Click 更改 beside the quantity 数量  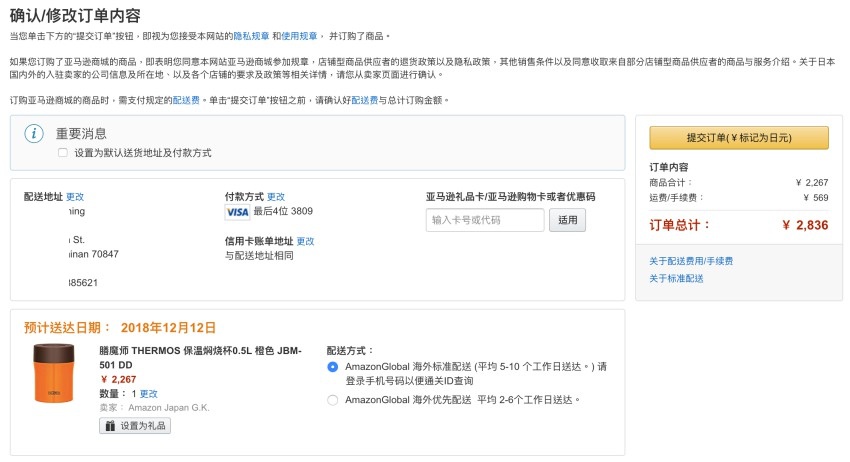[x=149, y=394]
